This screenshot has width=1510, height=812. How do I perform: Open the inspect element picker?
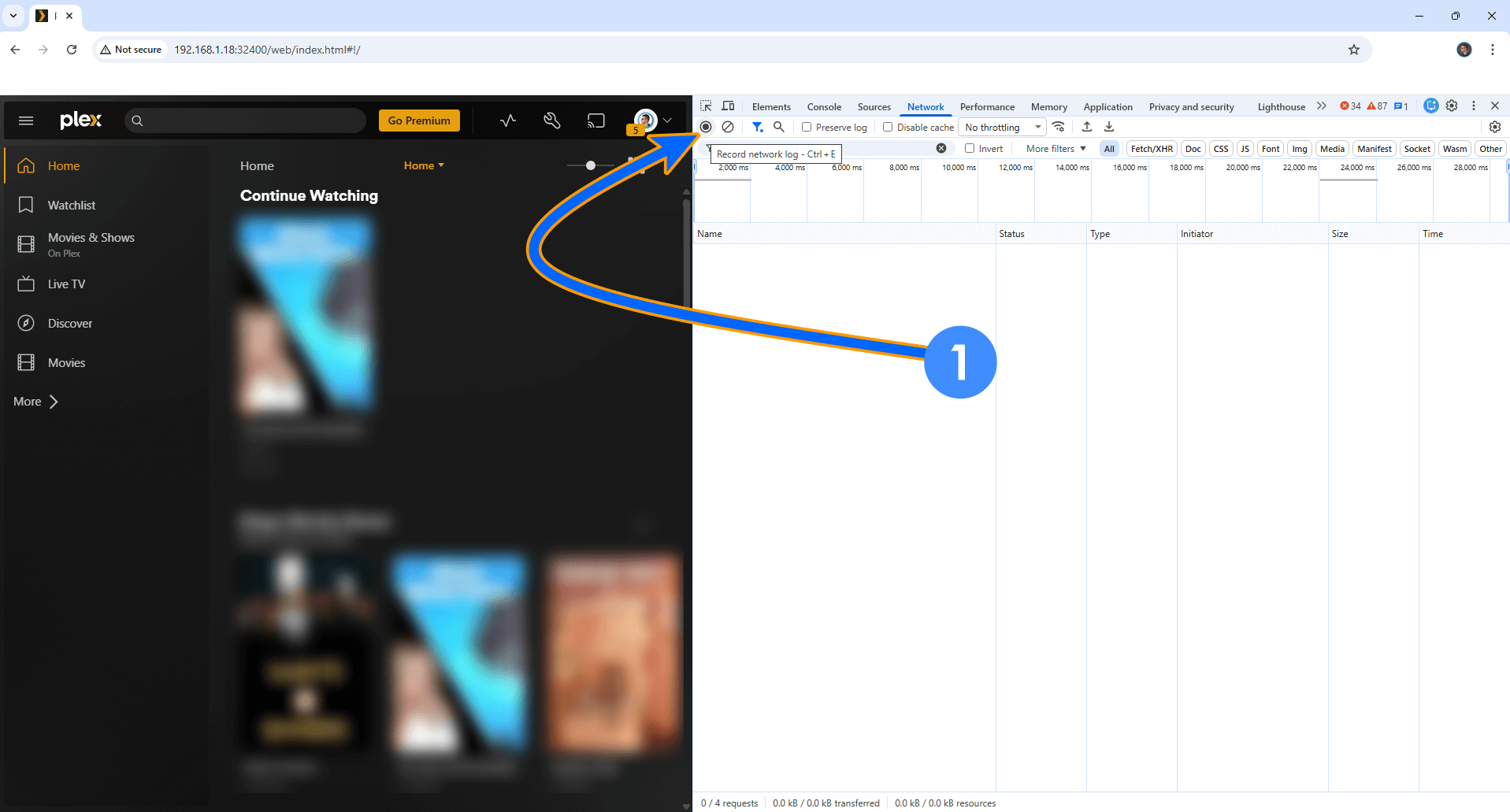click(706, 106)
